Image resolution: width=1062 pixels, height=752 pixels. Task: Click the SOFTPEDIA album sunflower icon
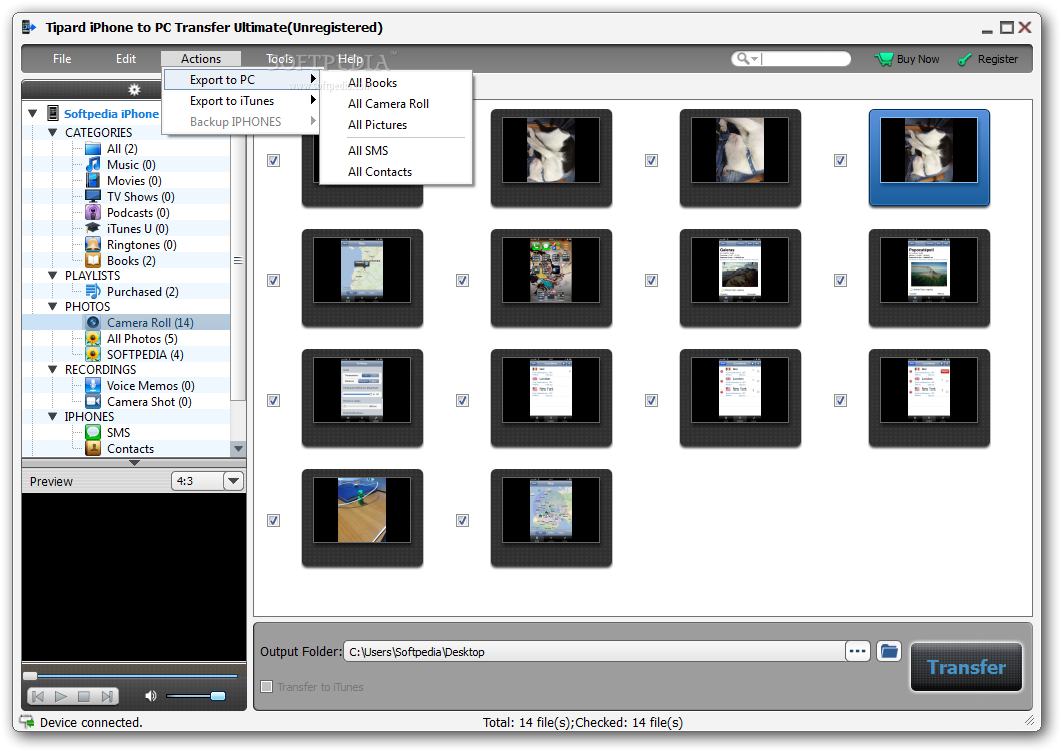coord(93,354)
